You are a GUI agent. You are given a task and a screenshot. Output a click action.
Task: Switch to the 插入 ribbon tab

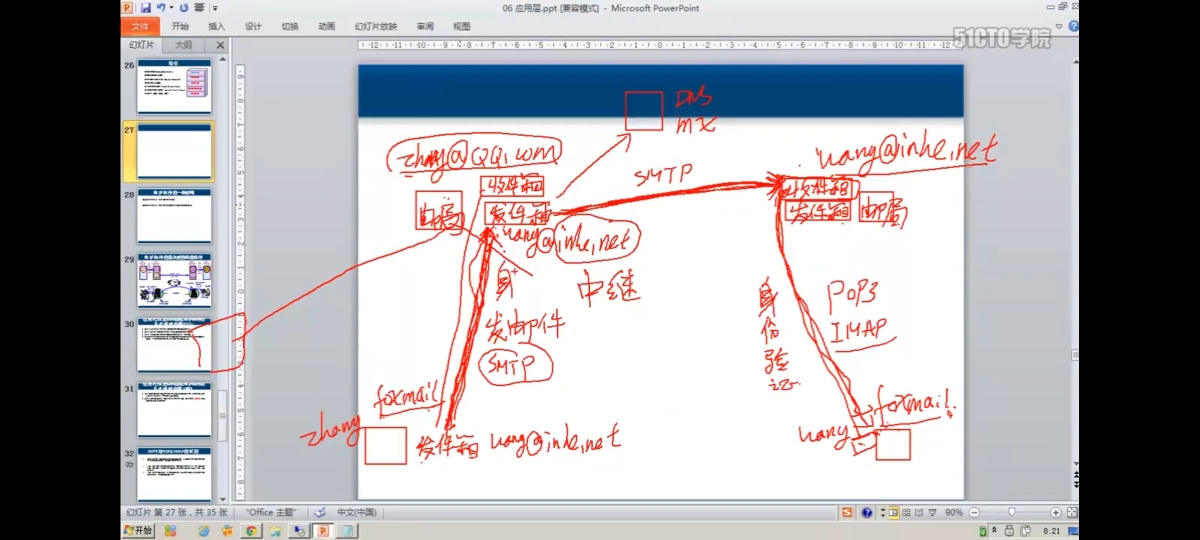(x=217, y=26)
